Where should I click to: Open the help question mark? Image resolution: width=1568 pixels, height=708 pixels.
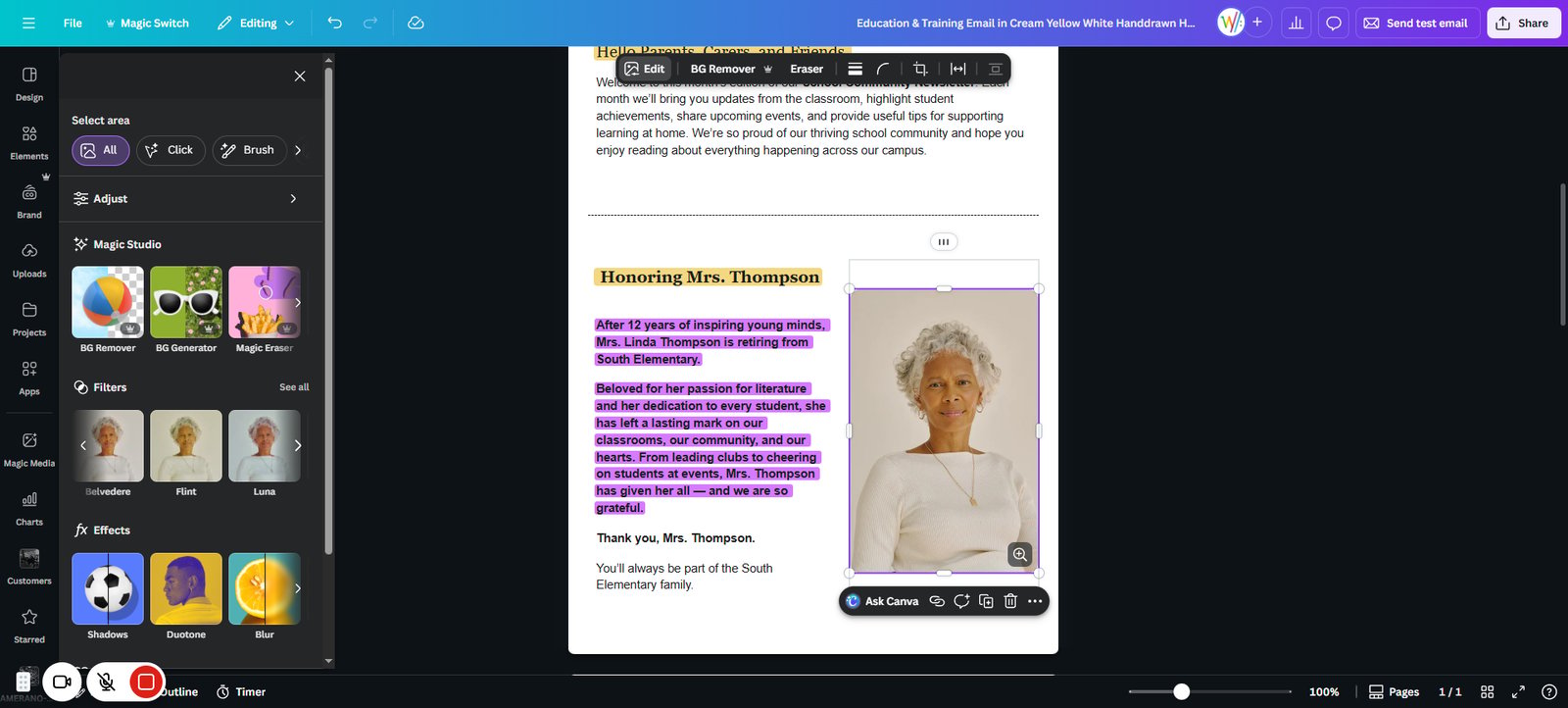pos(1549,691)
